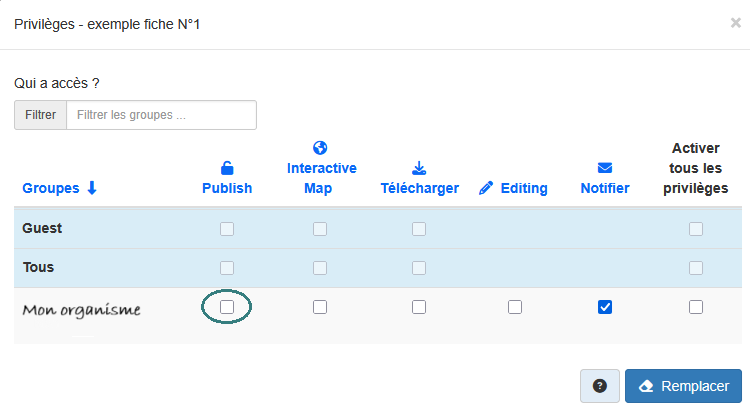The width and height of the screenshot is (750, 411).
Task: Close the Privilèges dialog with the X
Action: 736,23
